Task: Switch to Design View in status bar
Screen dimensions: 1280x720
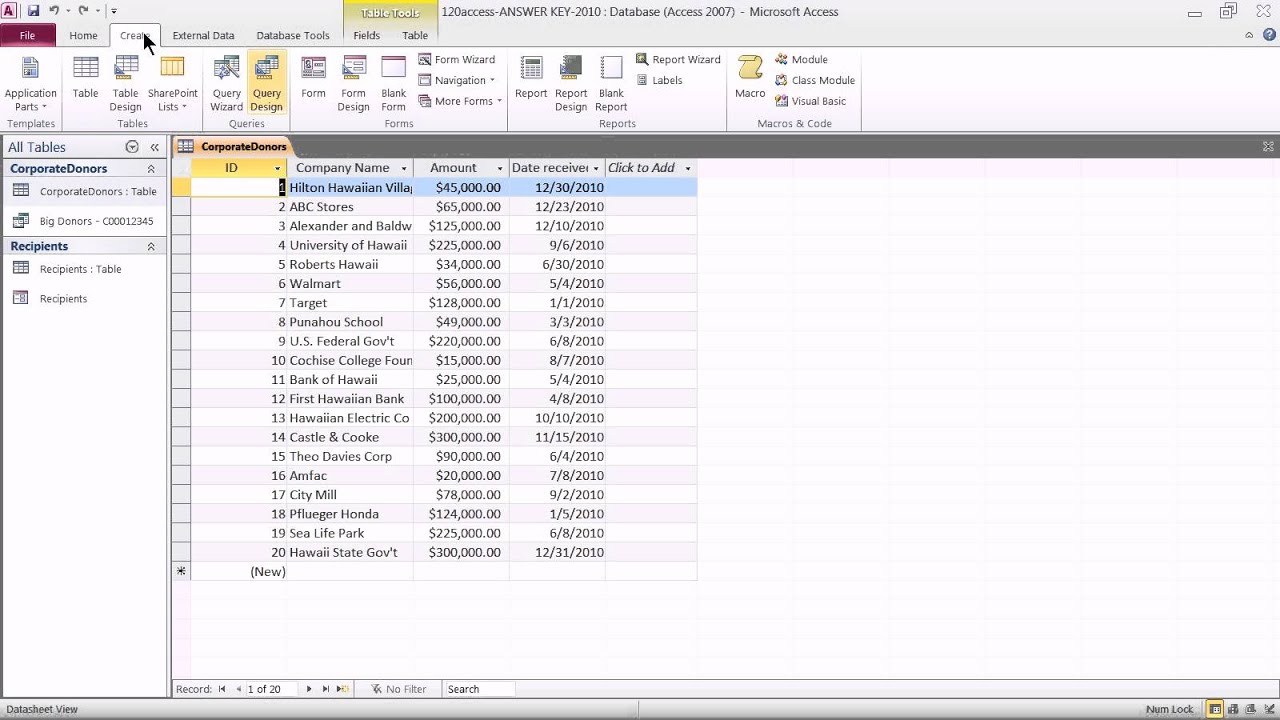Action: coord(1268,709)
